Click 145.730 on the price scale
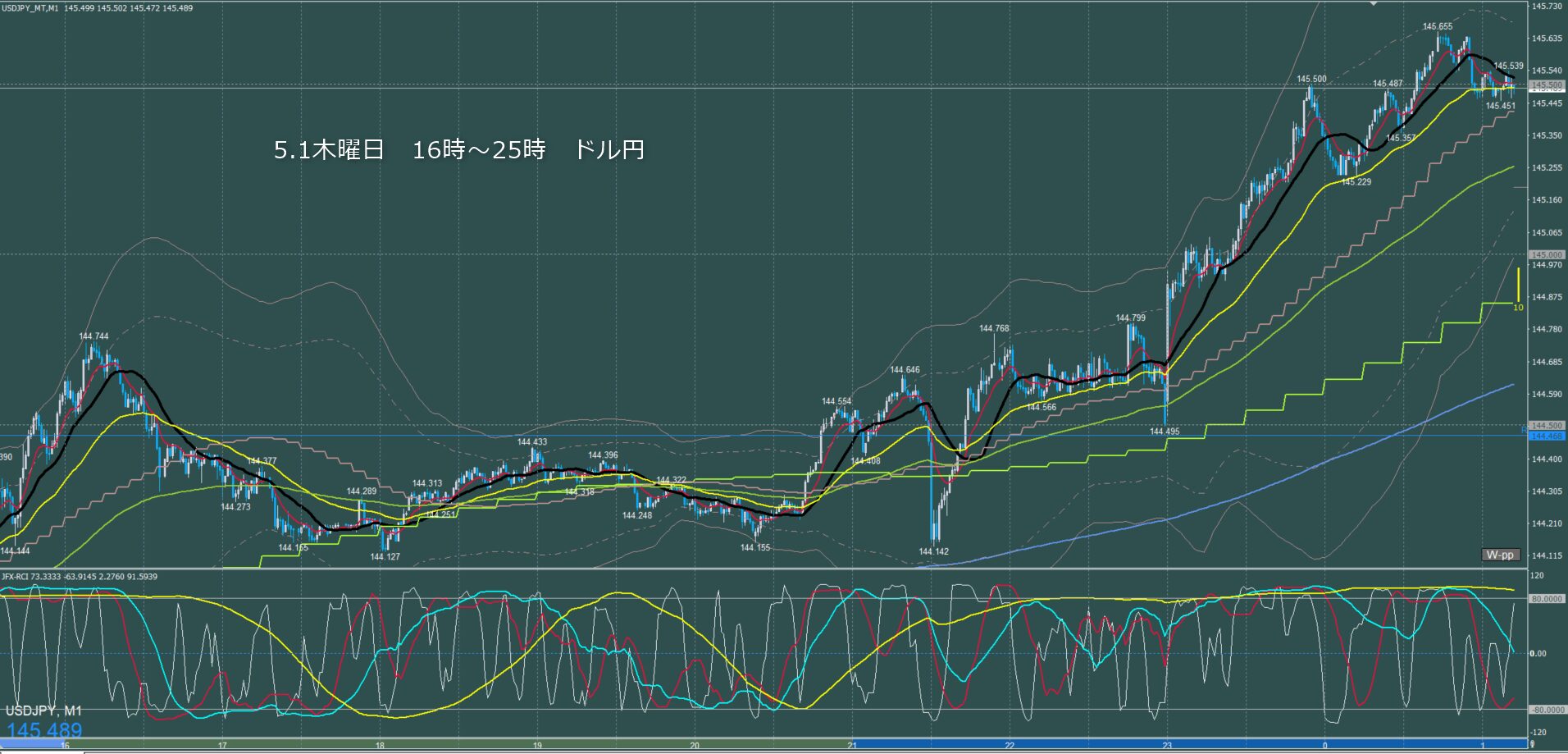Screen dimensions: 1568x754 point(1546,6)
